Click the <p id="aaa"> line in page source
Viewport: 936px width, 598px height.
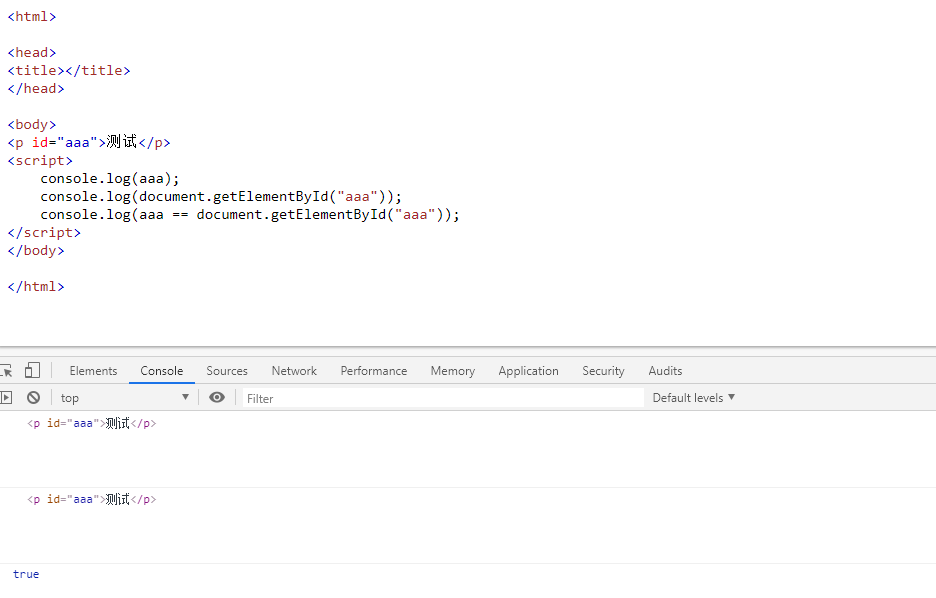click(x=89, y=142)
